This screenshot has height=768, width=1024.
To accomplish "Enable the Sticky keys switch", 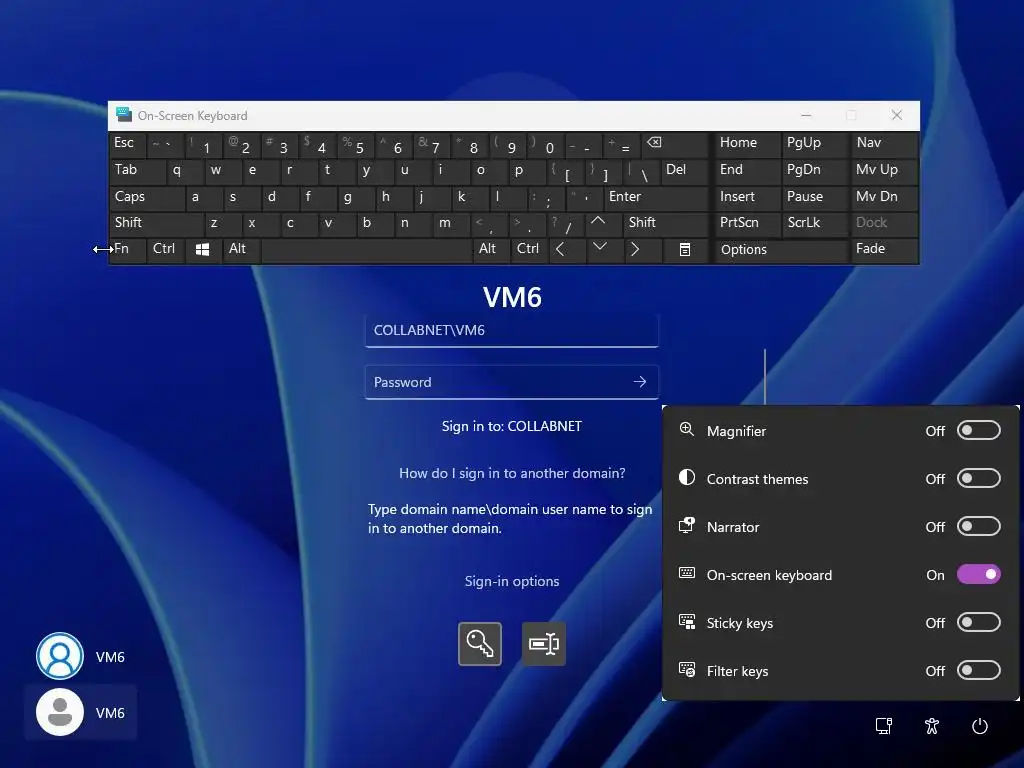I will [x=978, y=622].
